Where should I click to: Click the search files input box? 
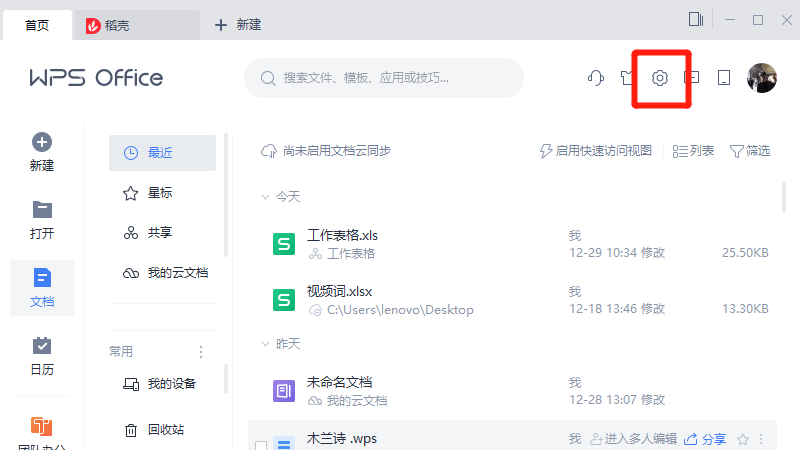(383, 78)
